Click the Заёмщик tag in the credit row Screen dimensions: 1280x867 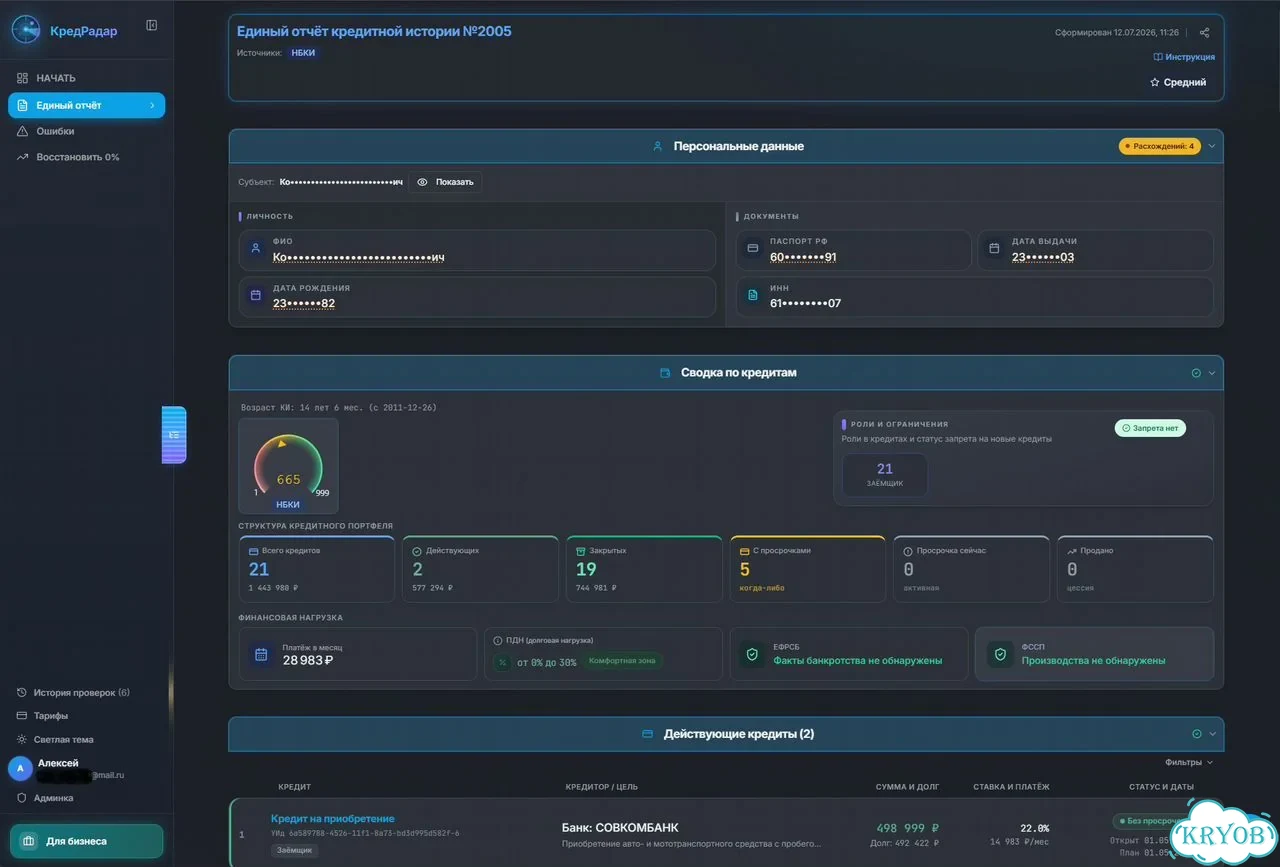[294, 850]
